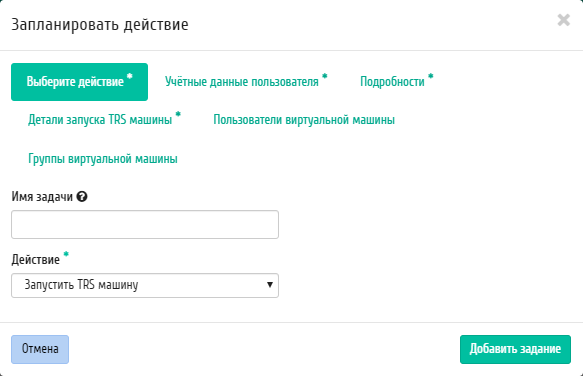Switch to Учётные данные пользователя tab
This screenshot has width=583, height=376.
[x=246, y=82]
